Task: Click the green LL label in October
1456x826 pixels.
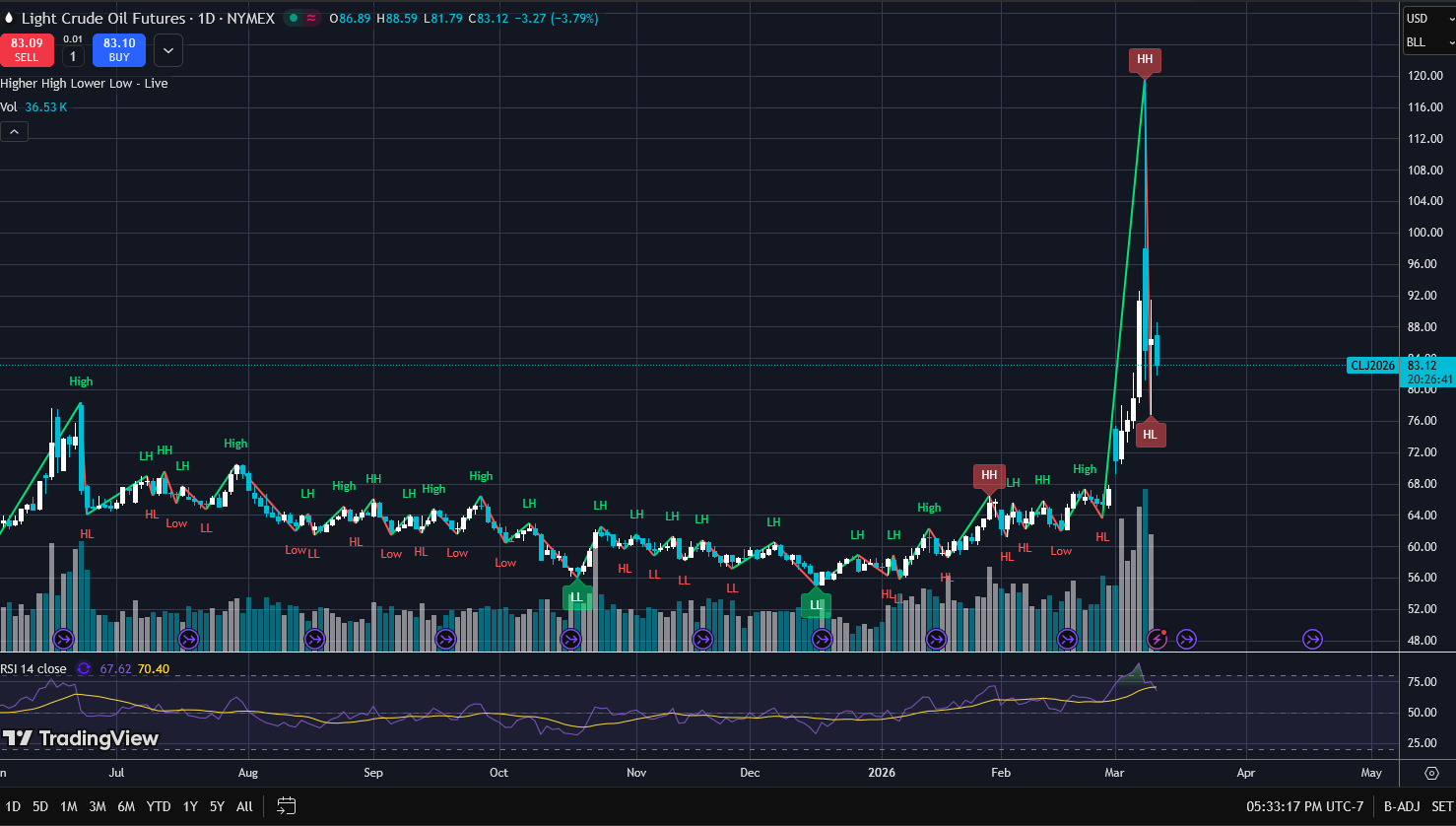Action: 576,597
